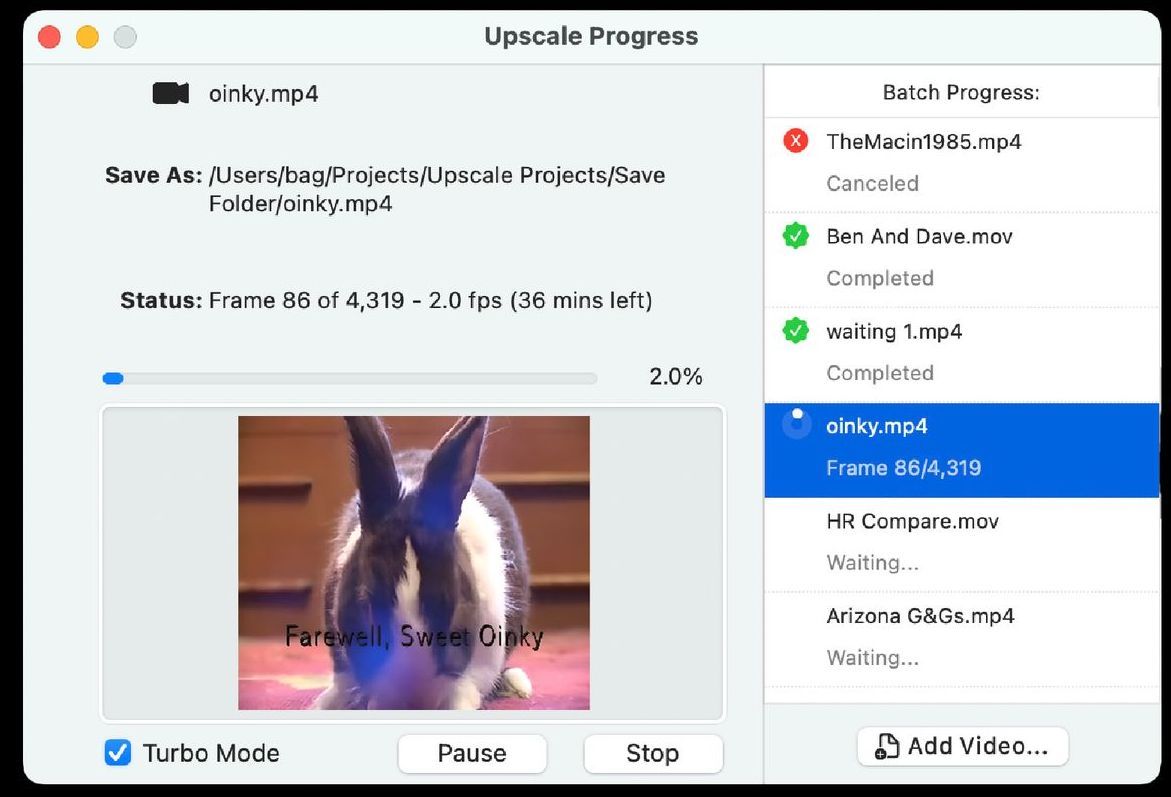Toggle the Turbo Mode checkbox
The height and width of the screenshot is (797, 1171).
[117, 753]
